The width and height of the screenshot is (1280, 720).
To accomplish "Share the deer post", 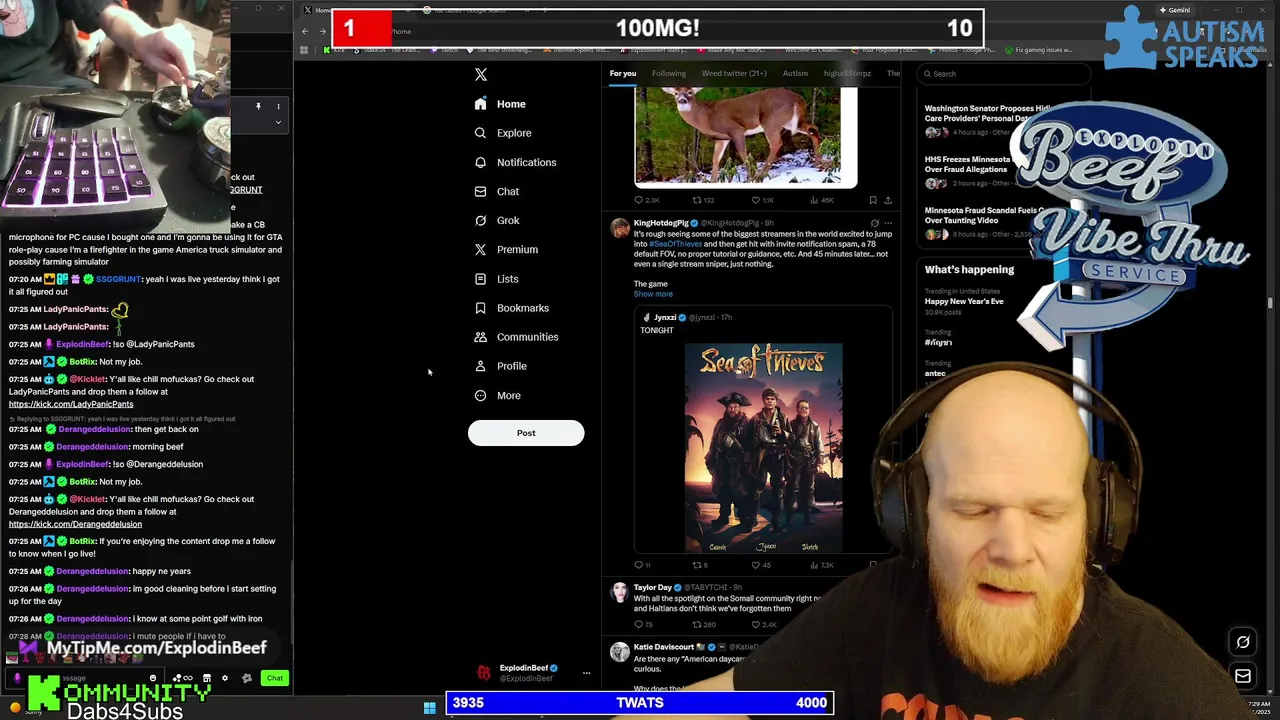I will (887, 200).
